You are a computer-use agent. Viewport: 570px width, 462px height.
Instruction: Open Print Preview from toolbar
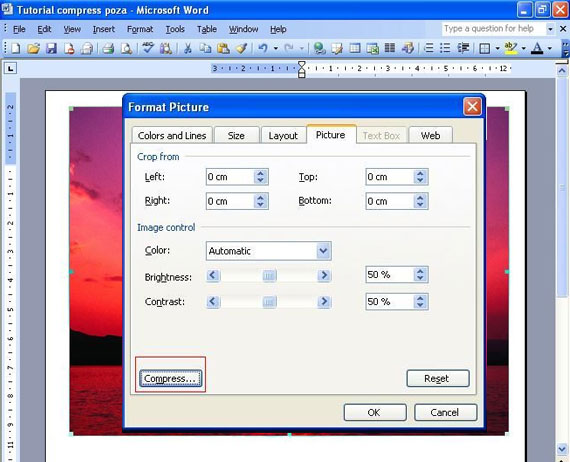point(126,48)
